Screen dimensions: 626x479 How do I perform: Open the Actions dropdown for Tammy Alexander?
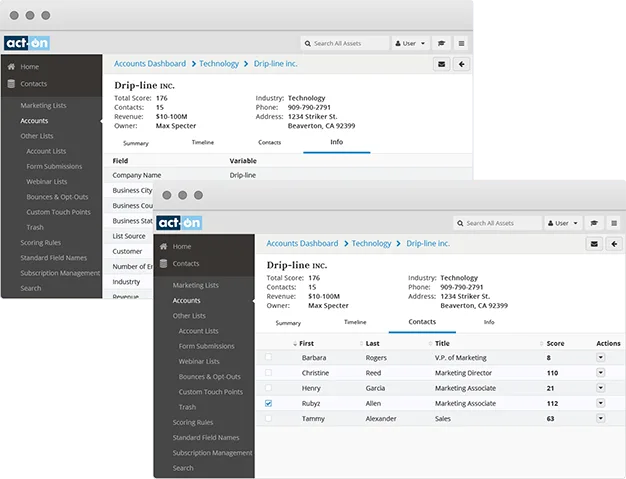pyautogui.click(x=600, y=418)
